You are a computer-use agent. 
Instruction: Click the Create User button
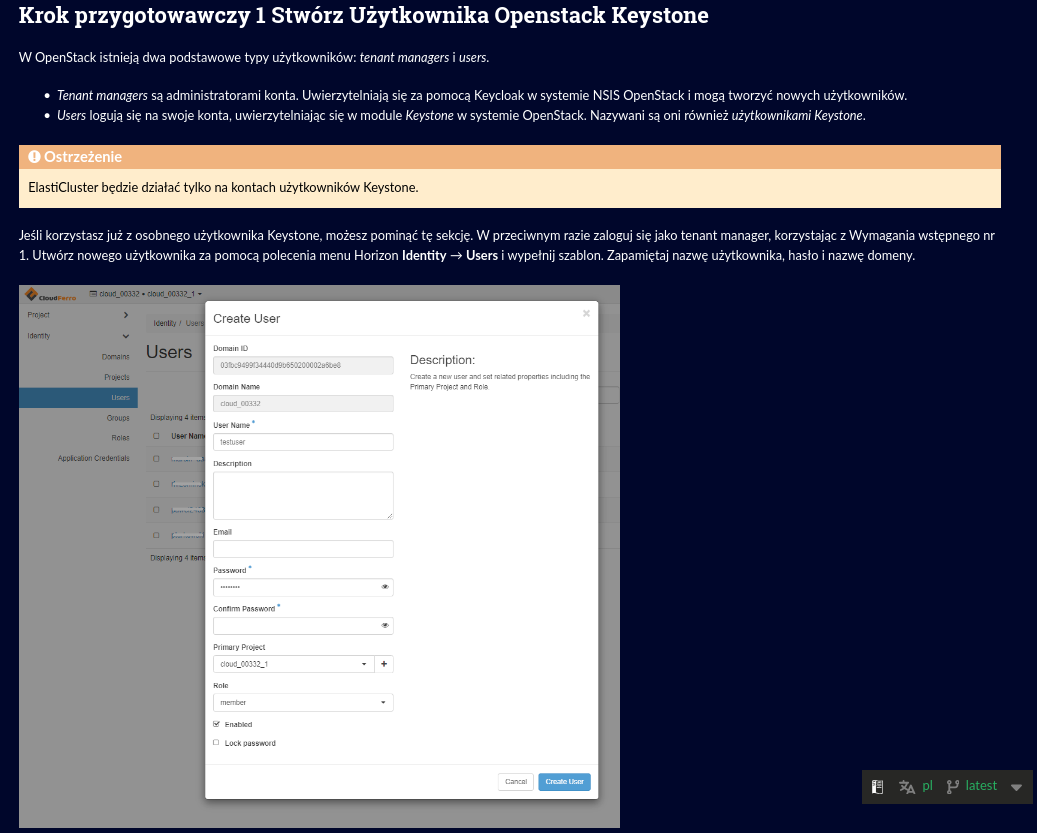pyautogui.click(x=564, y=781)
